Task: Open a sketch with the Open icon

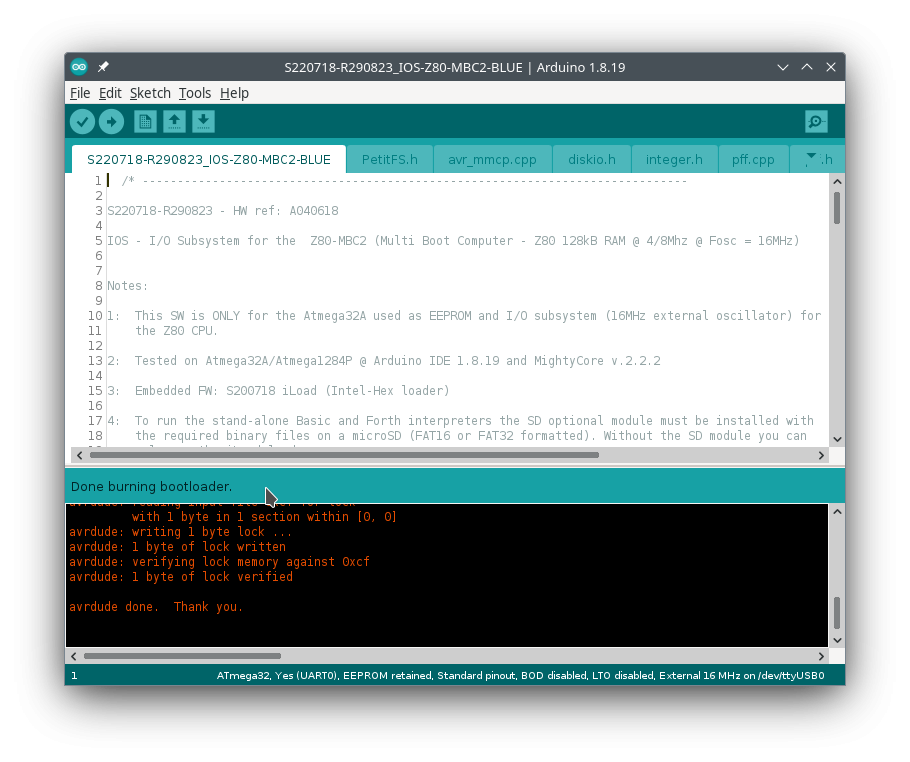Action: click(174, 122)
